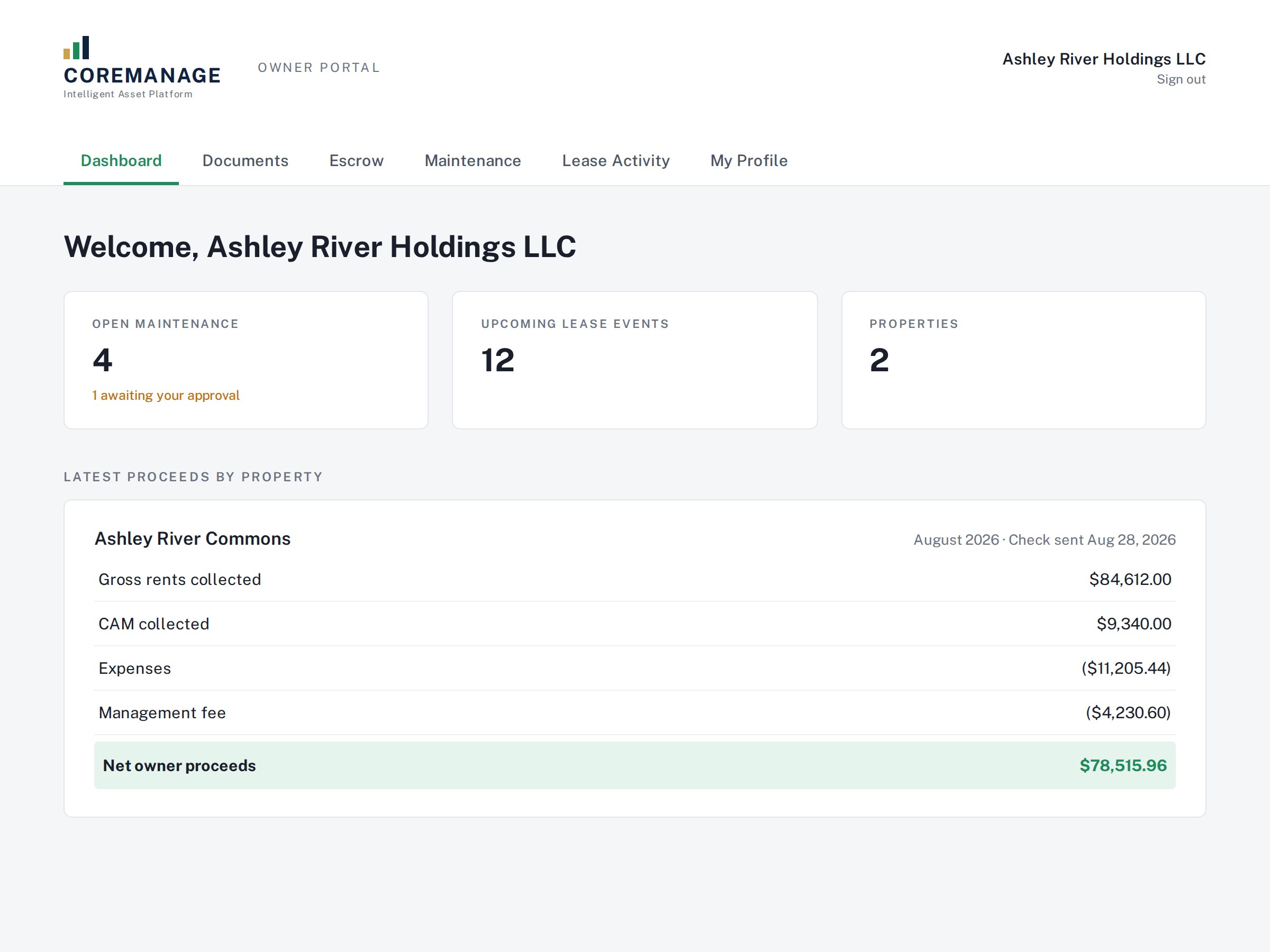Open the My Profile tab
This screenshot has width=1270, height=952.
pyautogui.click(x=749, y=161)
